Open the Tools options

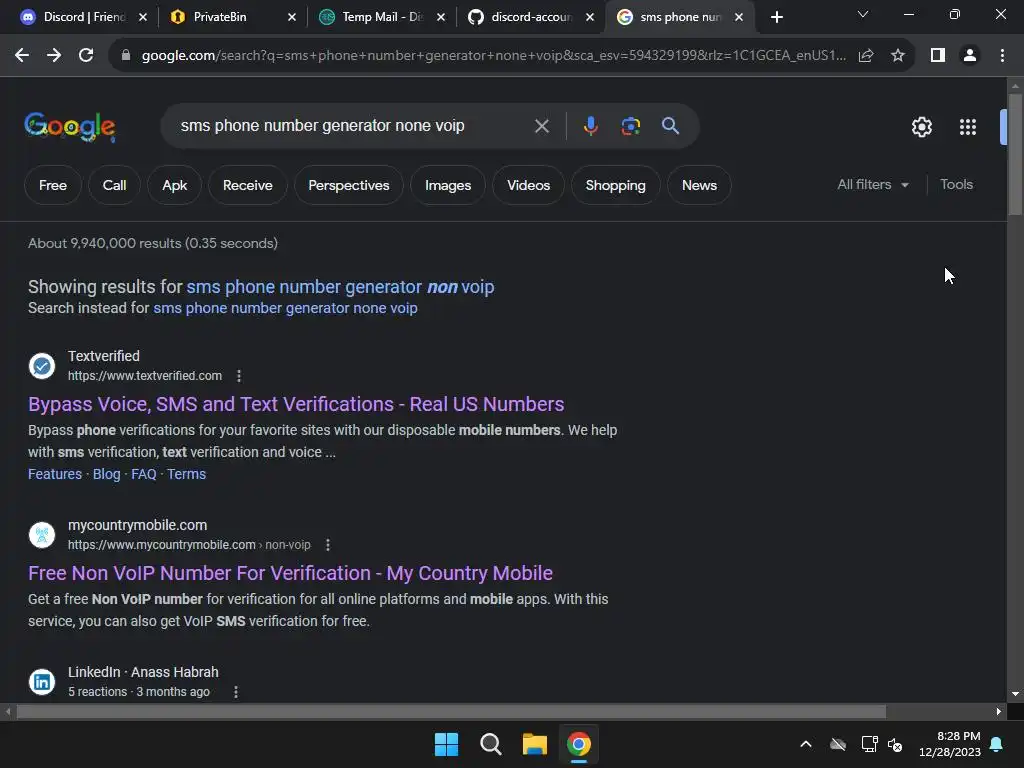tap(956, 185)
